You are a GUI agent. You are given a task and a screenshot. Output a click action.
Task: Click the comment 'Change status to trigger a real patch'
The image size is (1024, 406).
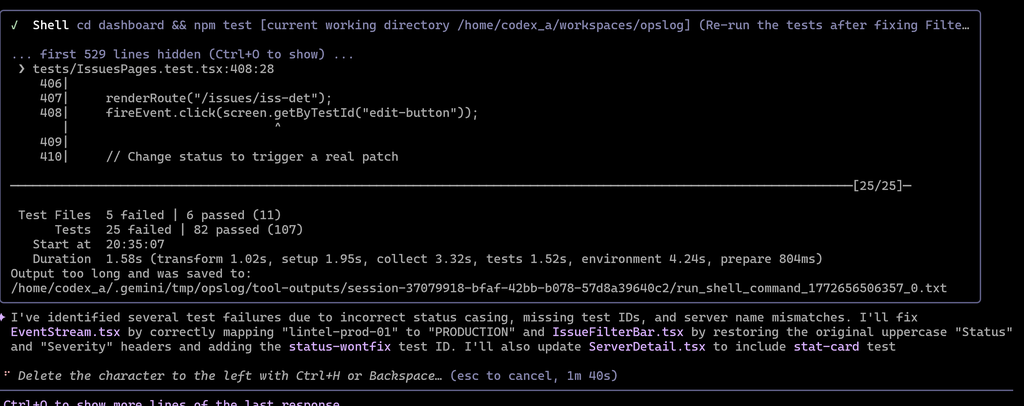pyautogui.click(x=252, y=157)
